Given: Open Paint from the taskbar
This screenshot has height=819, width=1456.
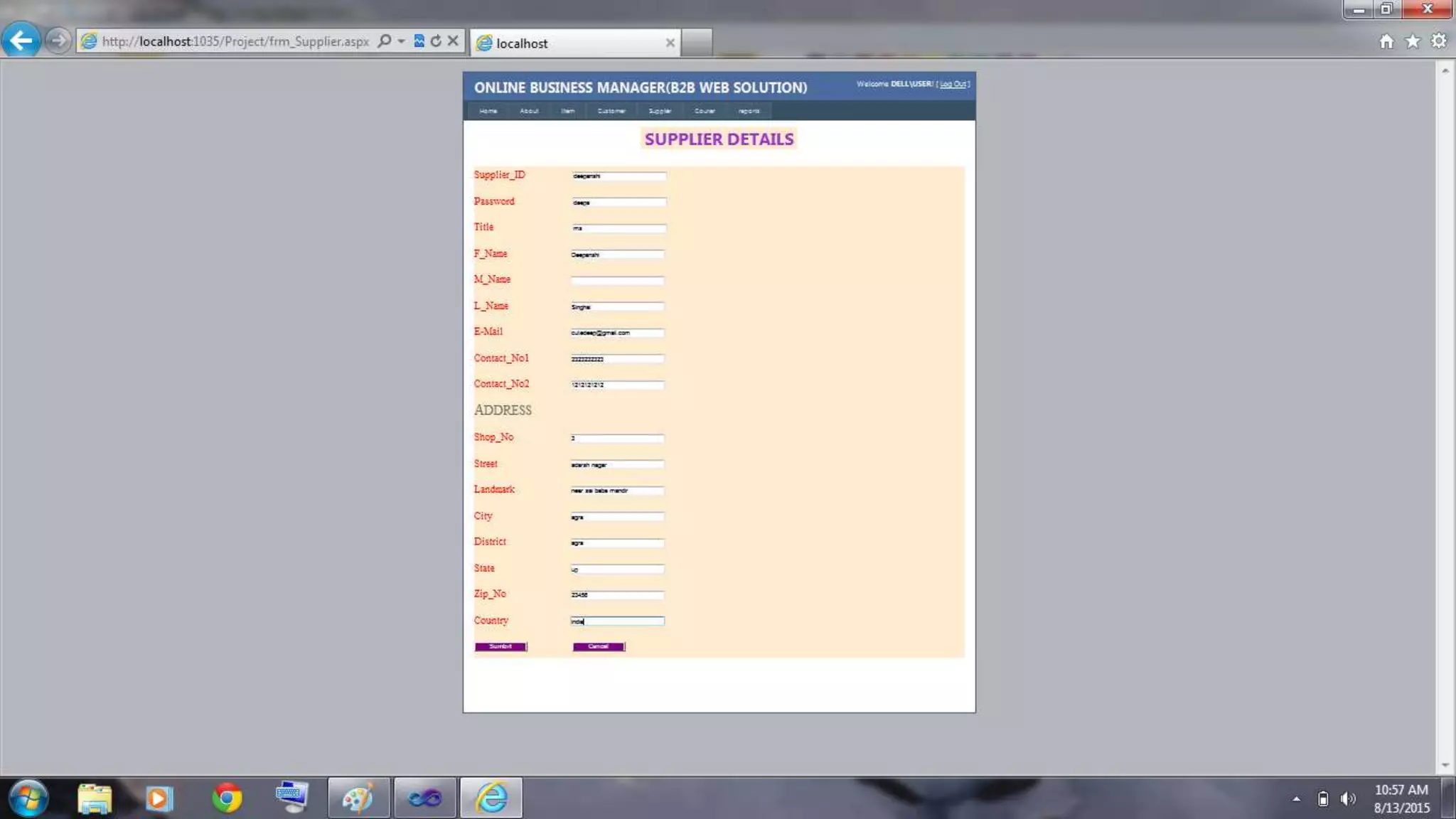Looking at the screenshot, I should point(358,798).
